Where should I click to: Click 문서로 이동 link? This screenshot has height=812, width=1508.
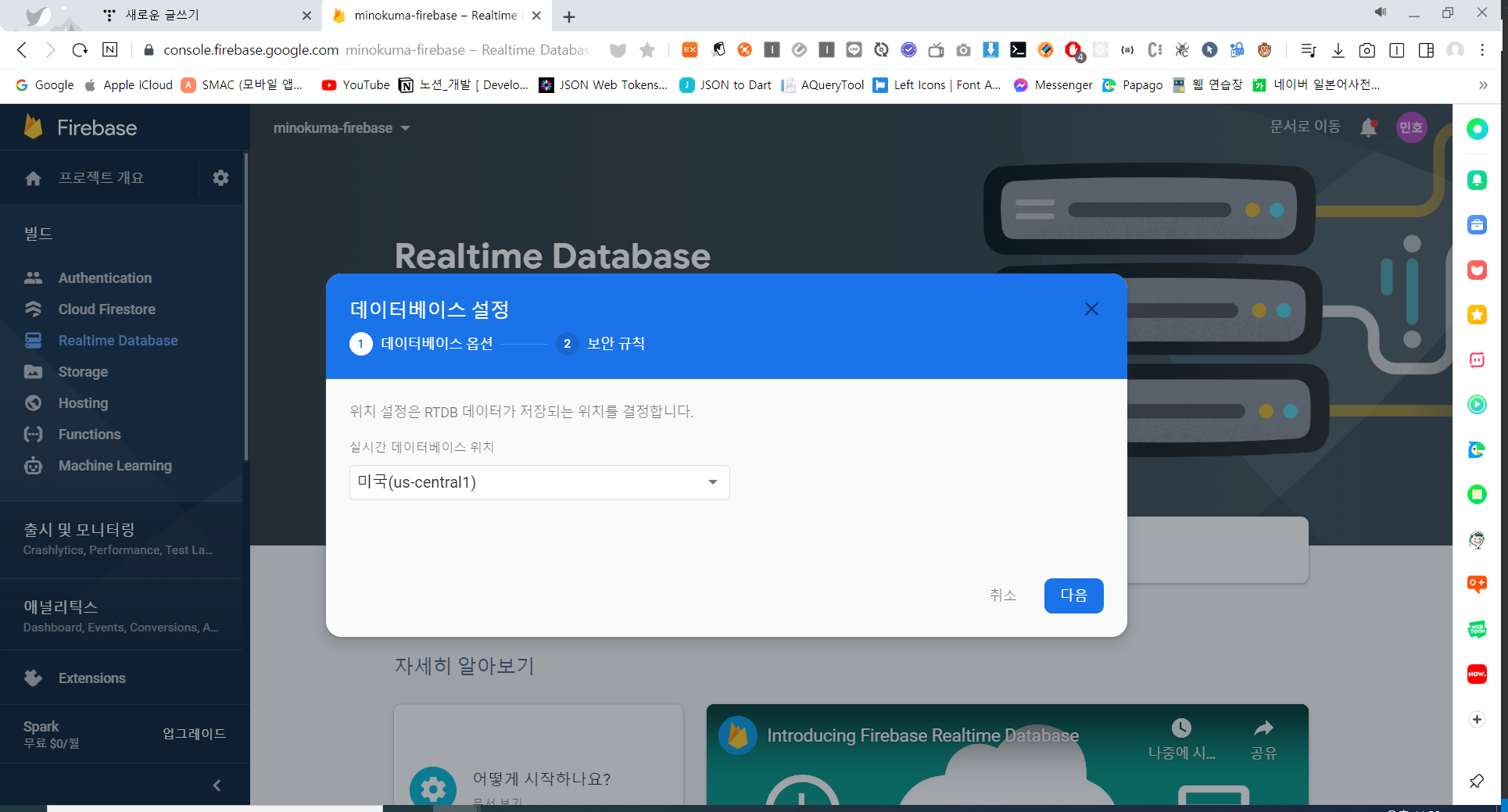tap(1305, 127)
